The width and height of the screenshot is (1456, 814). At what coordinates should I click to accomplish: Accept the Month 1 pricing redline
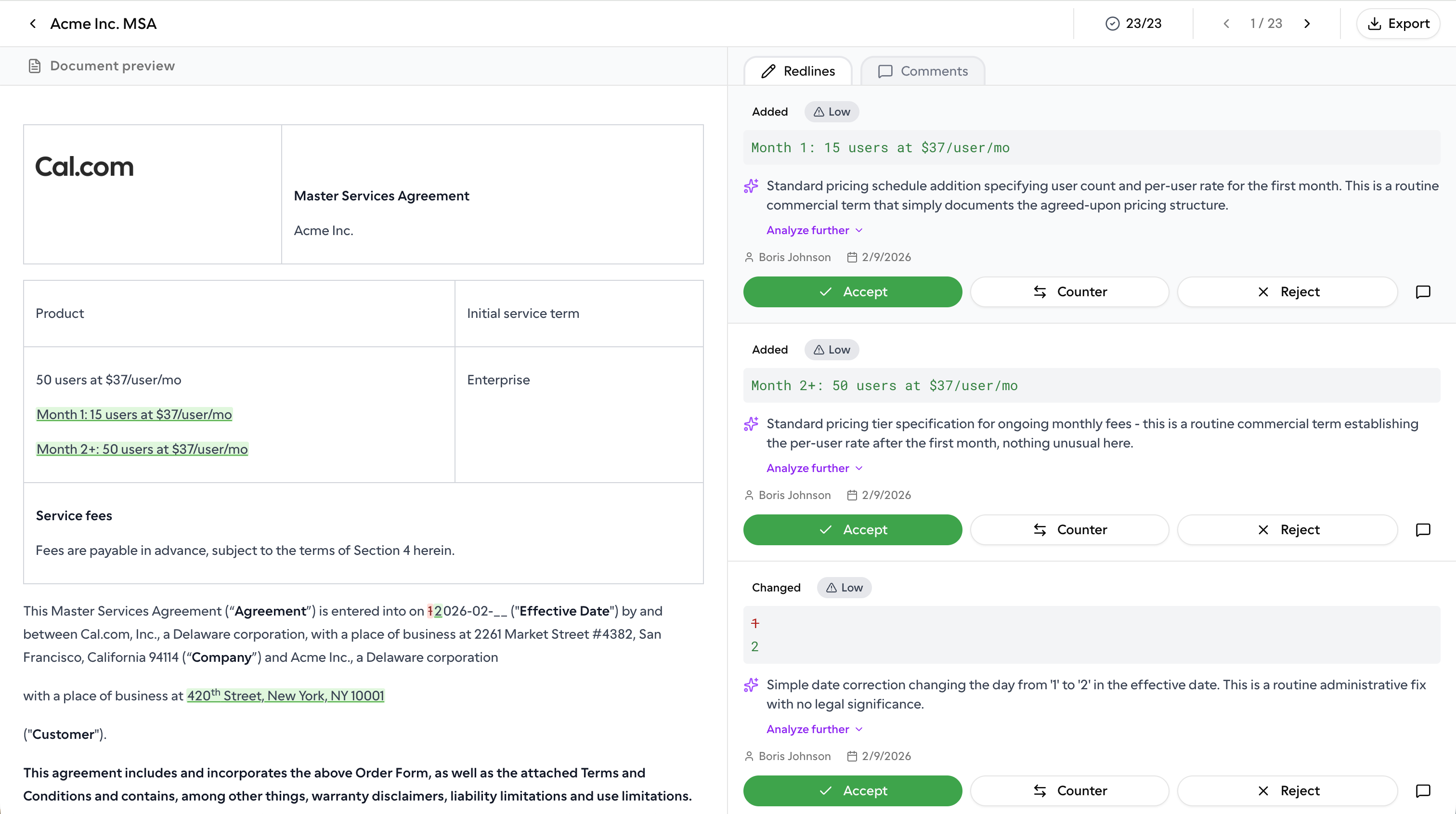(x=852, y=292)
